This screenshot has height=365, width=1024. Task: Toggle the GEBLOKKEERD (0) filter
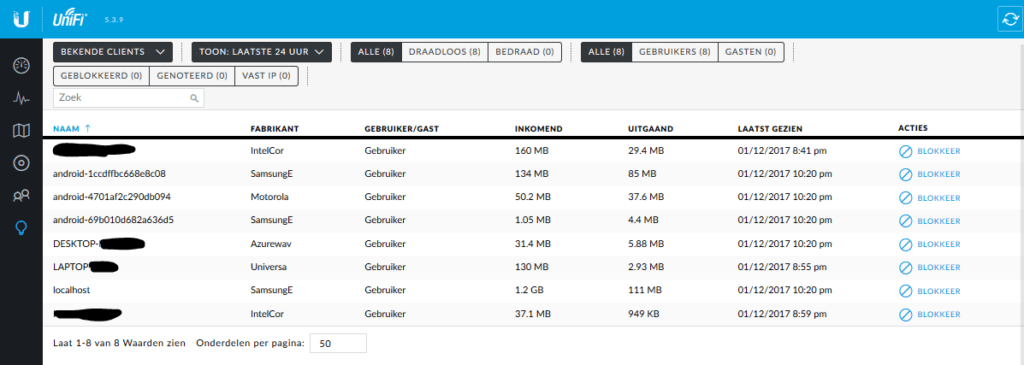(101, 76)
